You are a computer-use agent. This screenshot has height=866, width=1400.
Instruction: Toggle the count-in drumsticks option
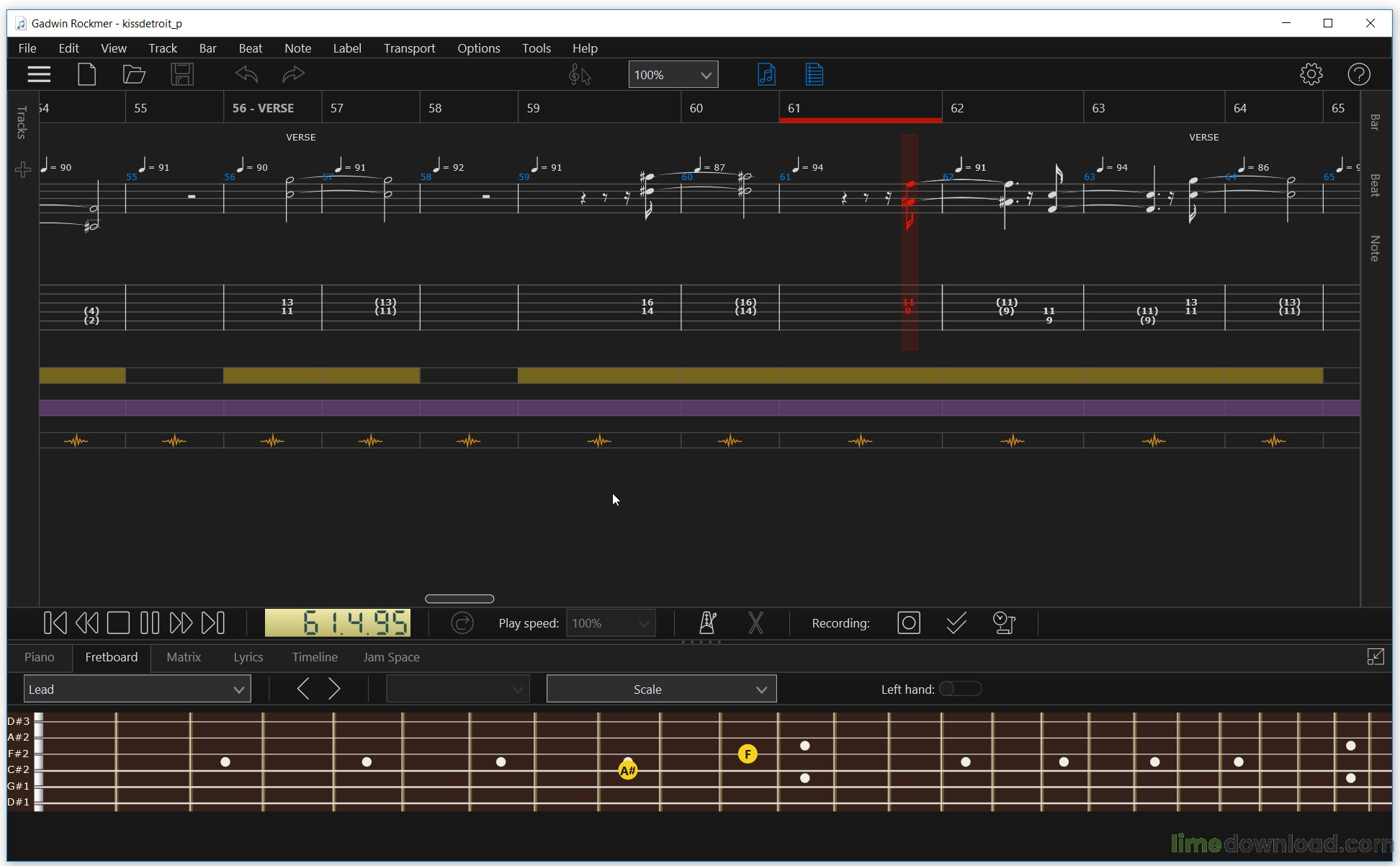755,622
